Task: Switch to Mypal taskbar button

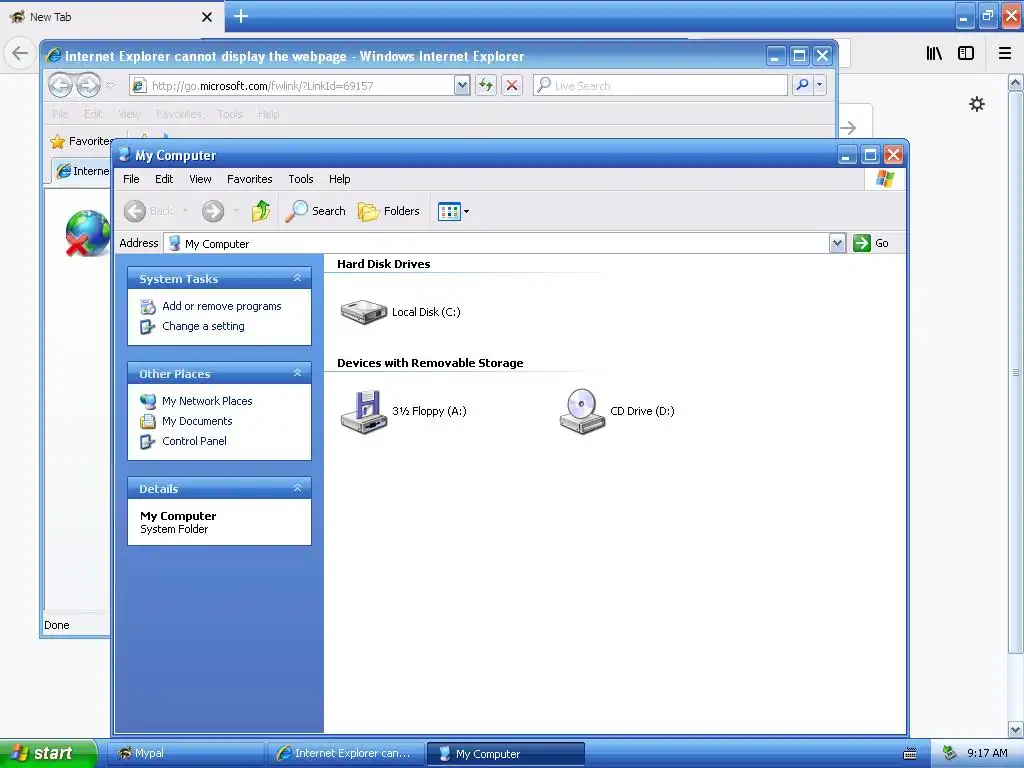Action: point(185,754)
